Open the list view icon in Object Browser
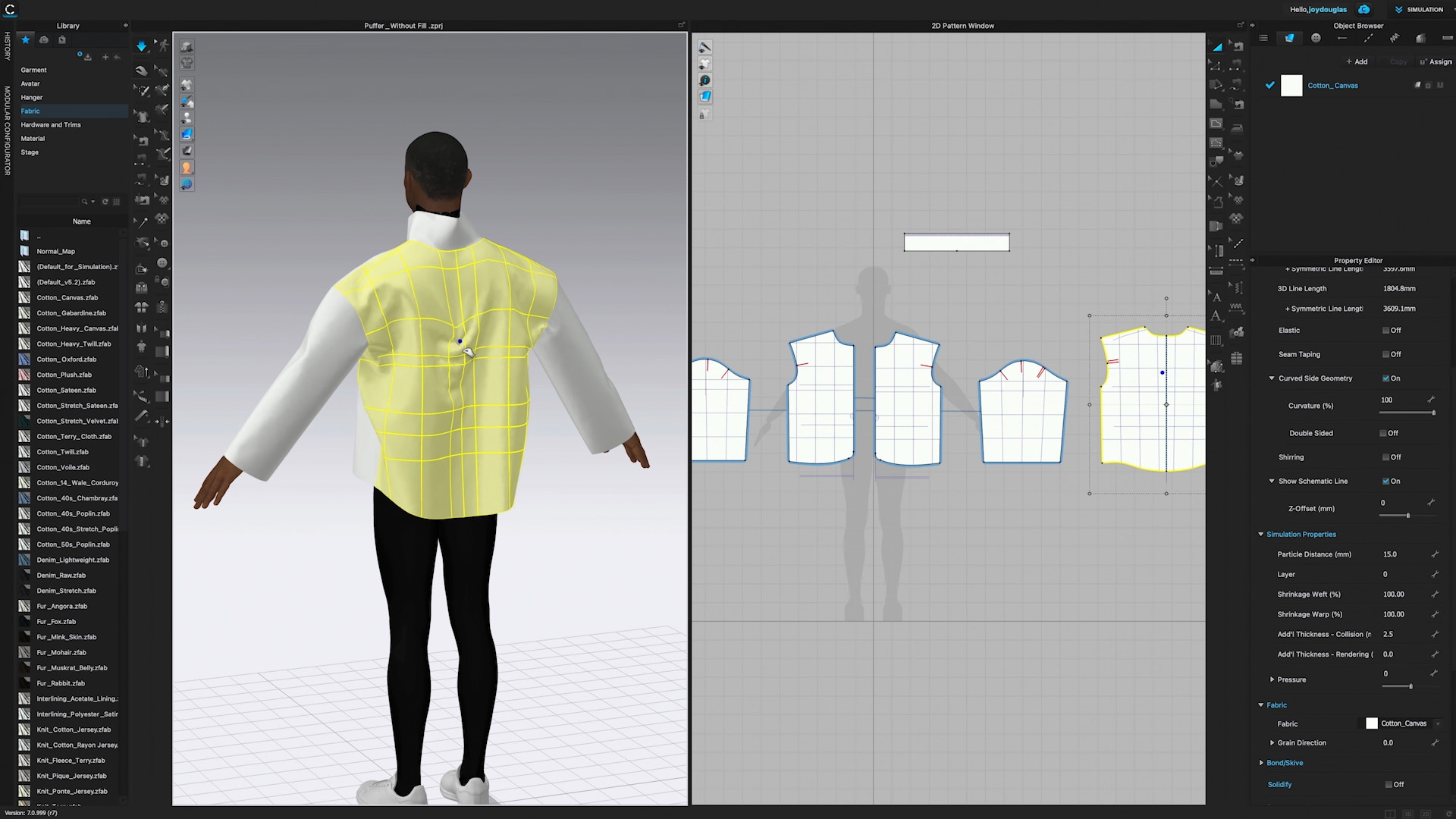The image size is (1456, 819). (1263, 38)
